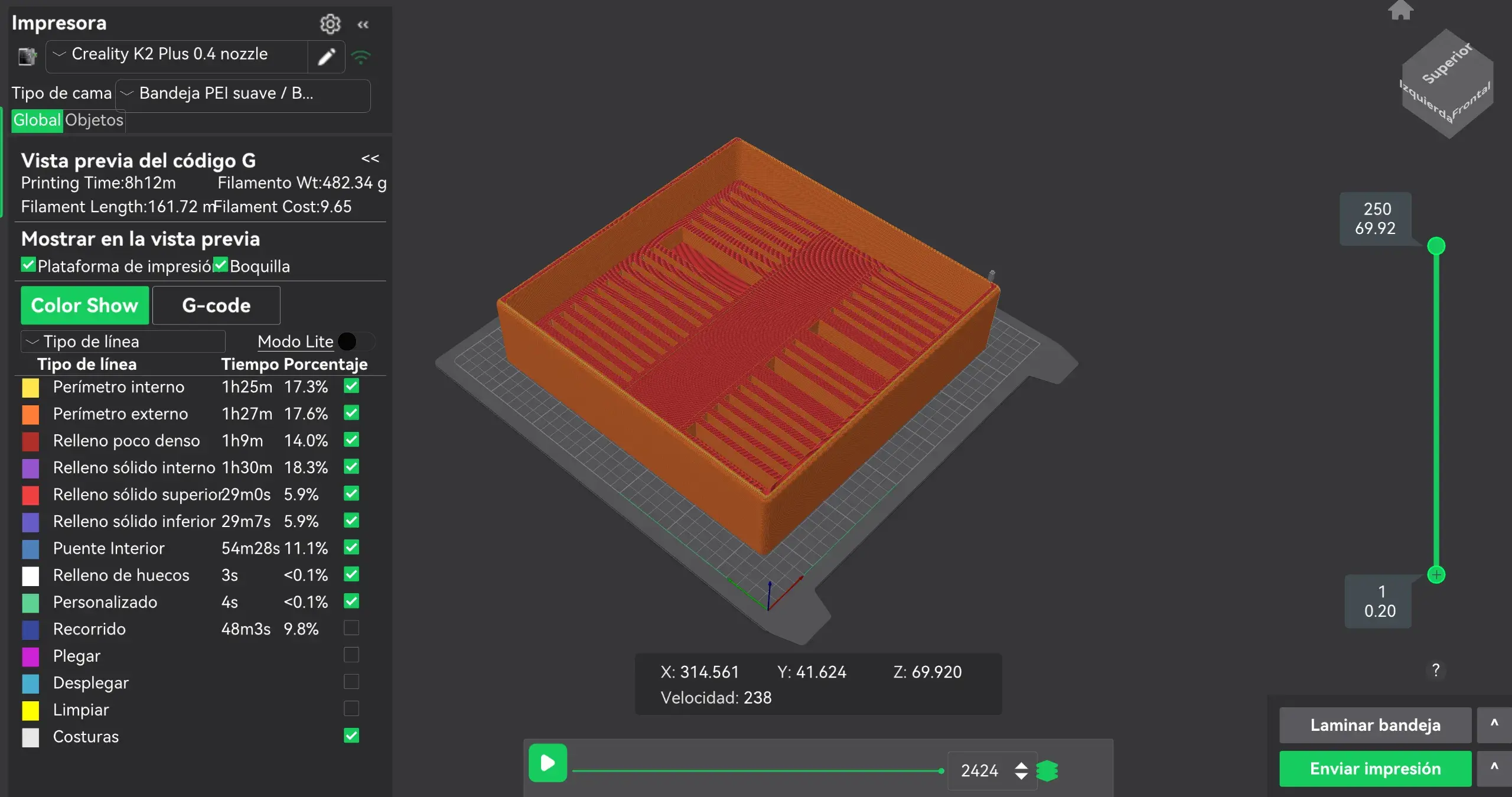Click the plus handle on the layer slider
Screen dimensions: 1512x797
1436,574
